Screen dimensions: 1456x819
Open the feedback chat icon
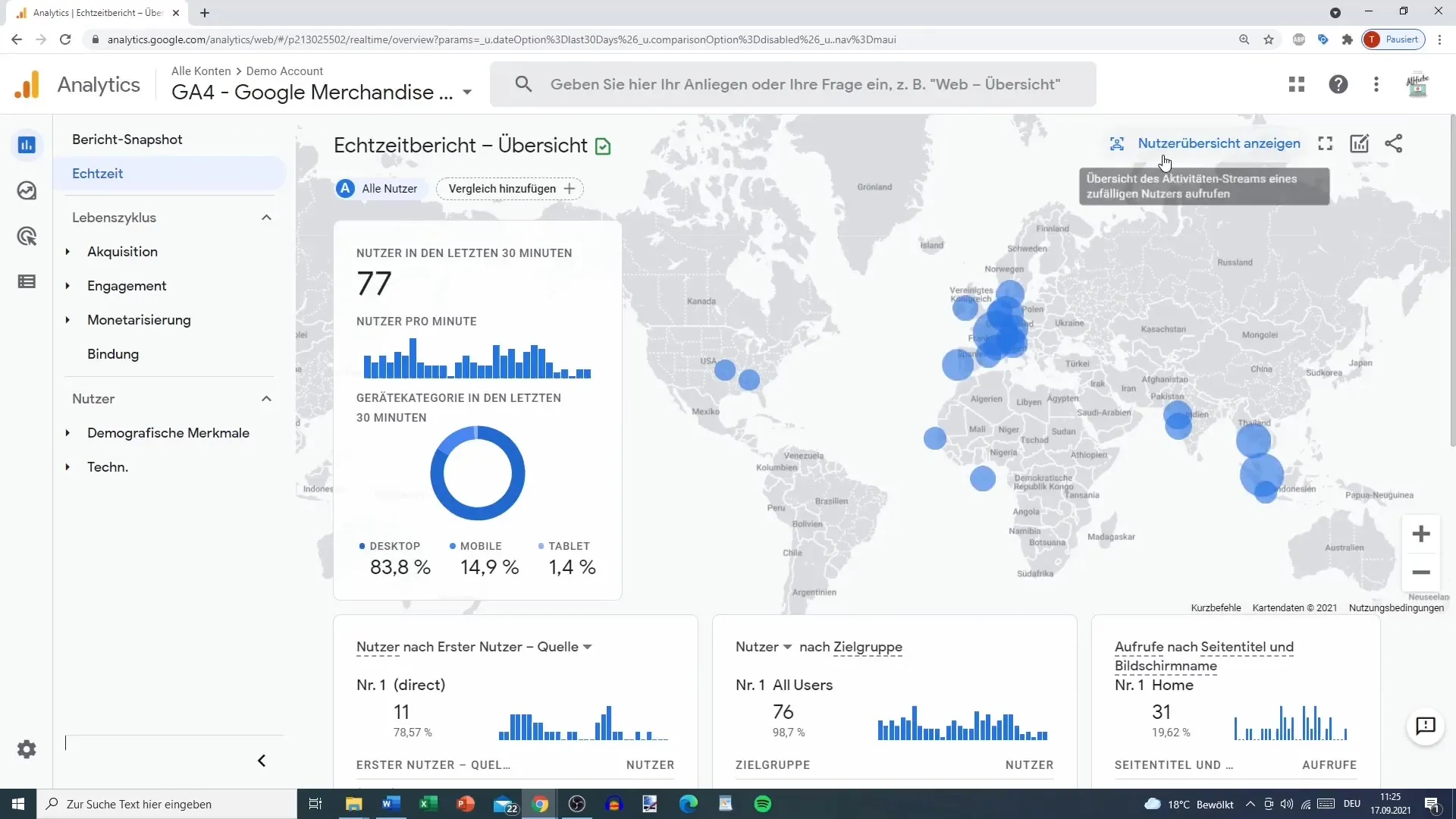pos(1426,726)
